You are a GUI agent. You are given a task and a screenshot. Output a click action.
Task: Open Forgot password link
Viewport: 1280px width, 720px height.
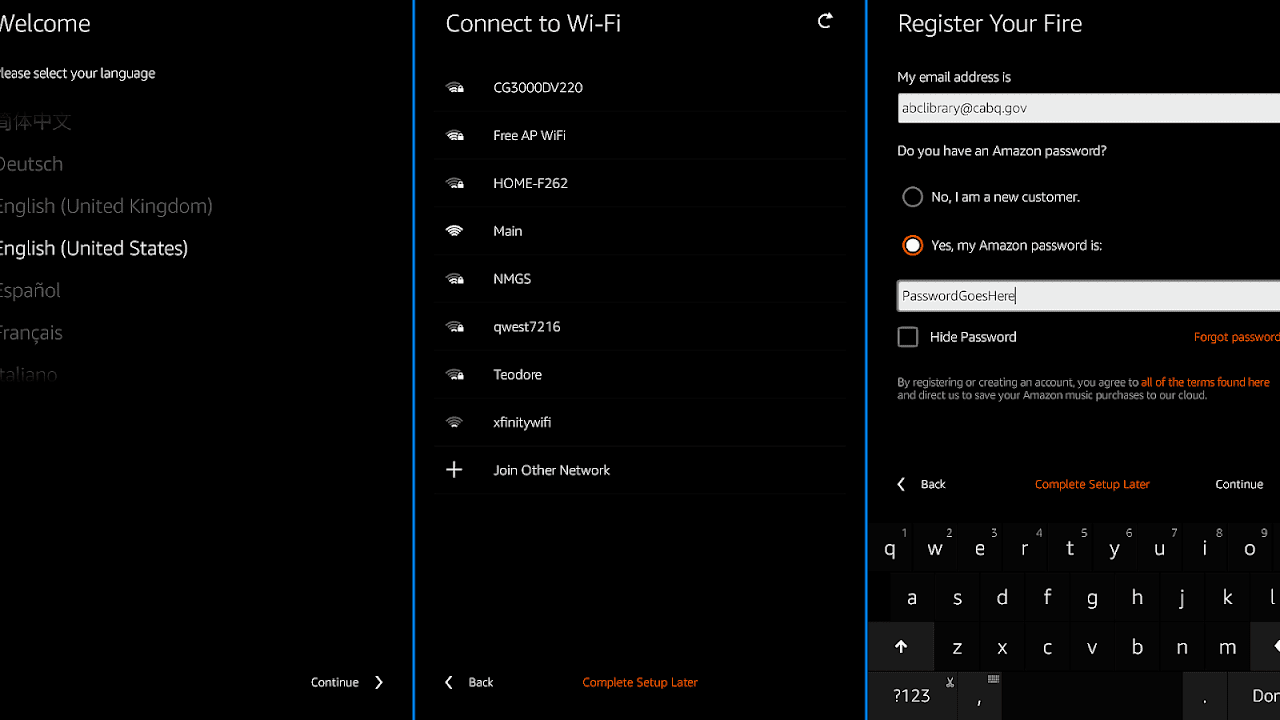pos(1237,337)
